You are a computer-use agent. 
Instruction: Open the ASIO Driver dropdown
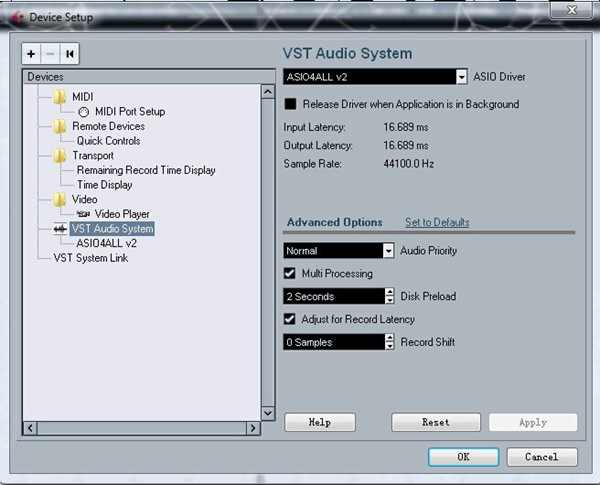[461, 77]
